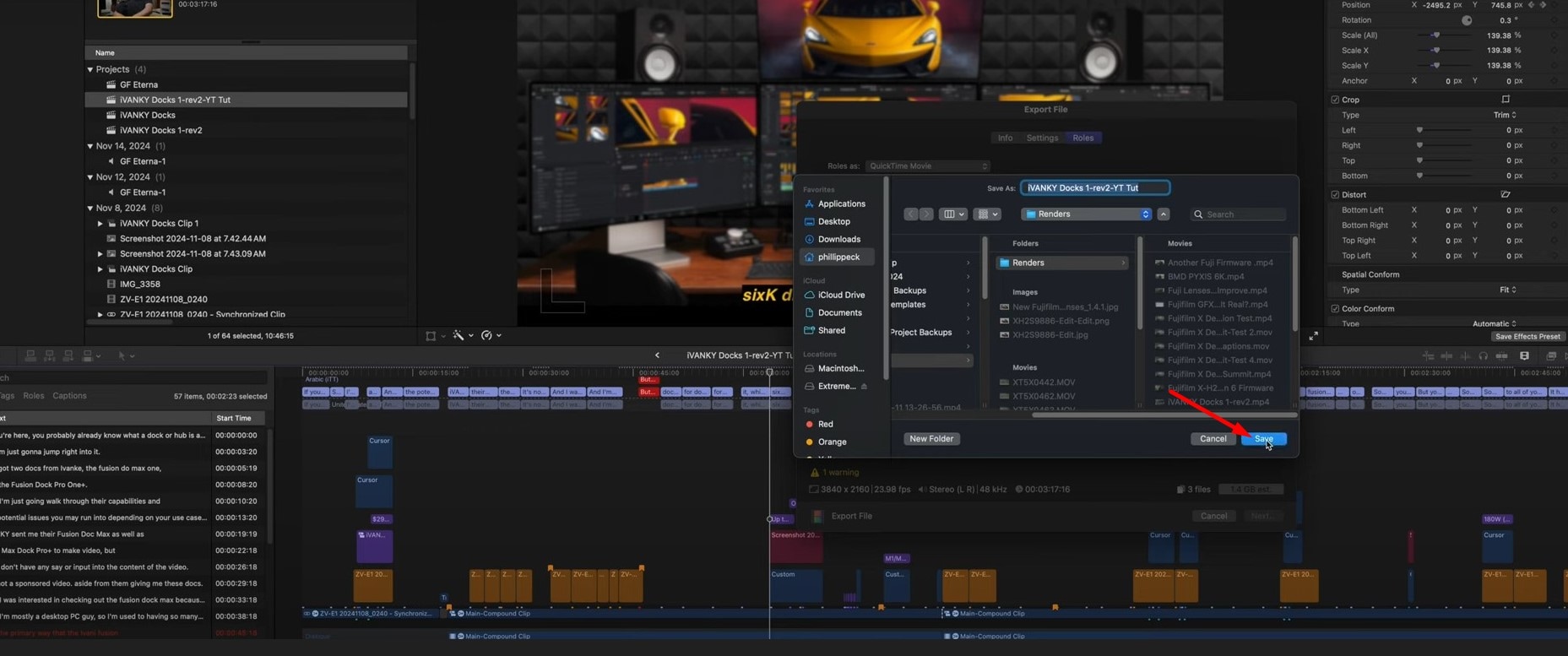This screenshot has height=656, width=1568.
Task: Open the Renders folder location popup
Action: [1087, 214]
